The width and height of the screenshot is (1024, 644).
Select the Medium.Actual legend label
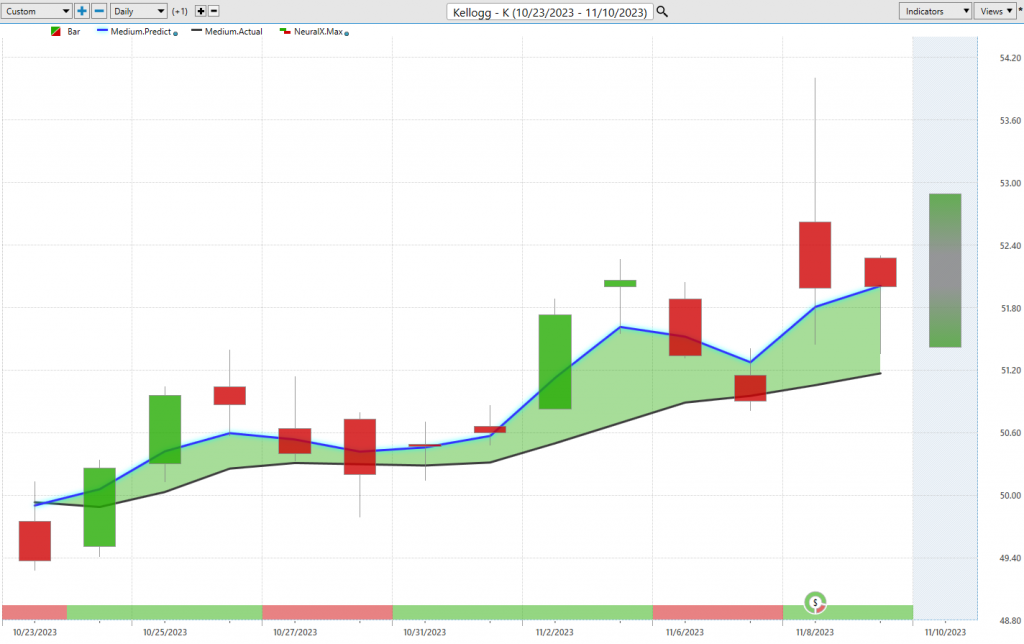[233, 31]
